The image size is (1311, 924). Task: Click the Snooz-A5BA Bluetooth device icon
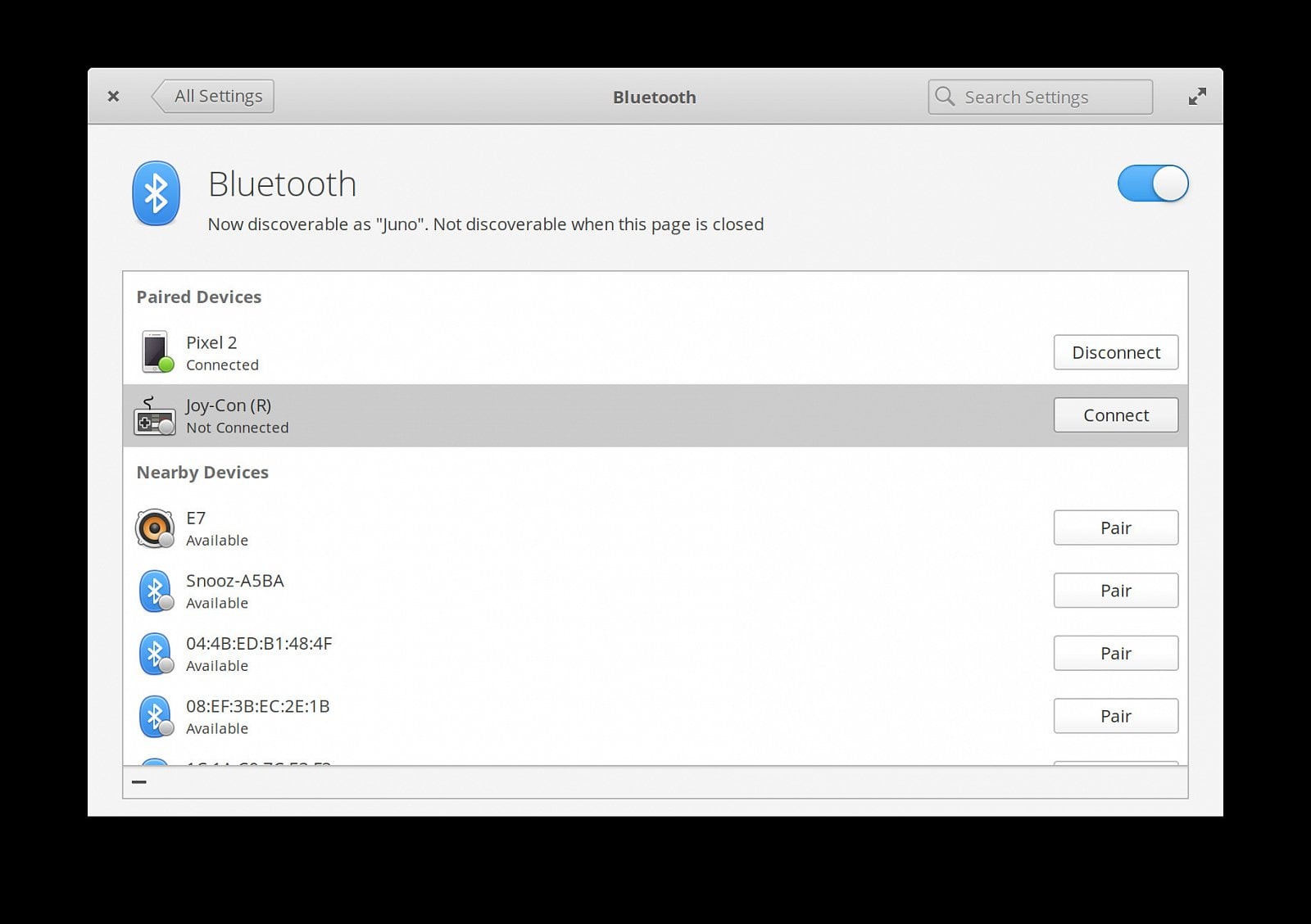coord(156,590)
